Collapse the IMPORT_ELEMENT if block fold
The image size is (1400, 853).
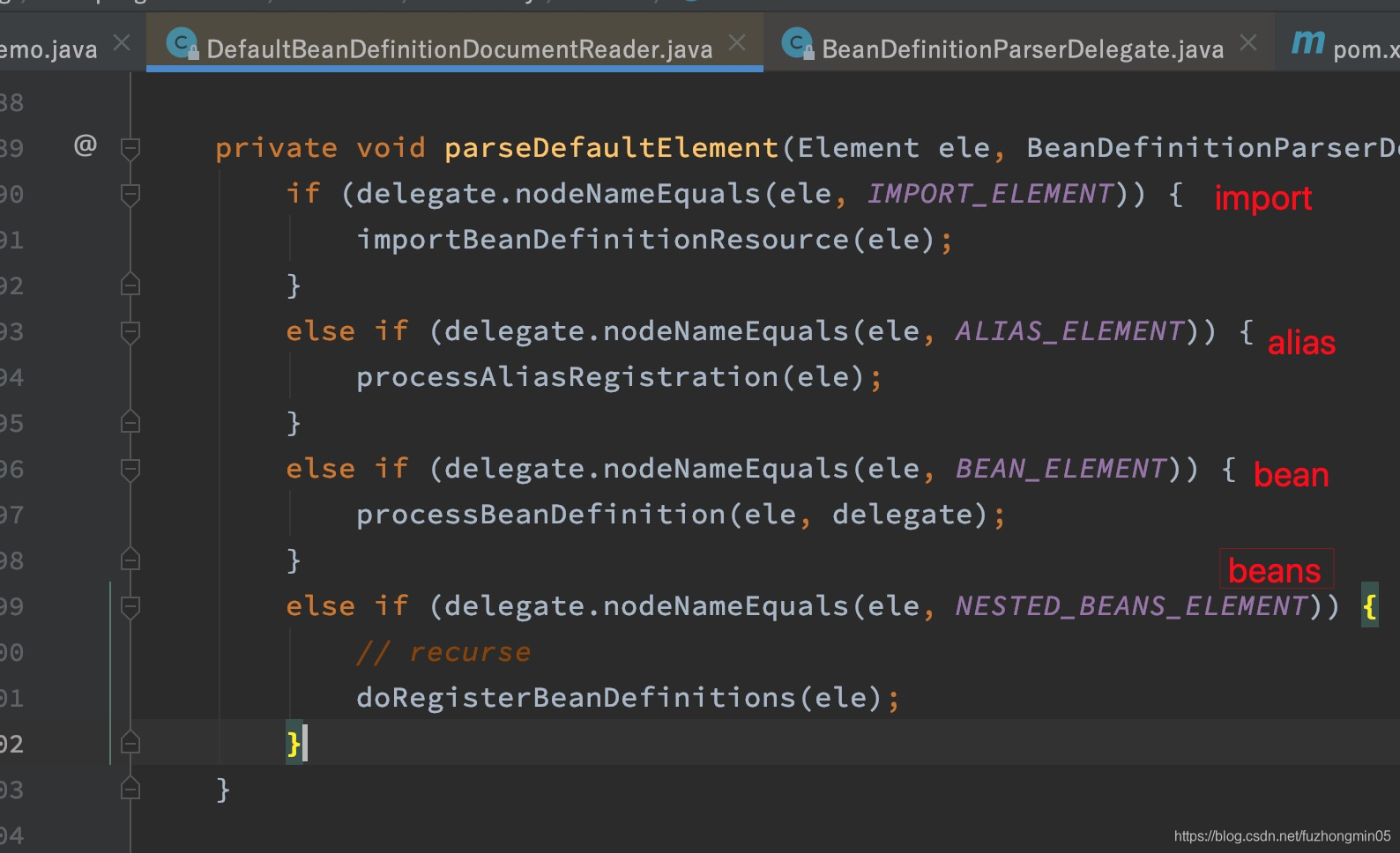coord(130,195)
